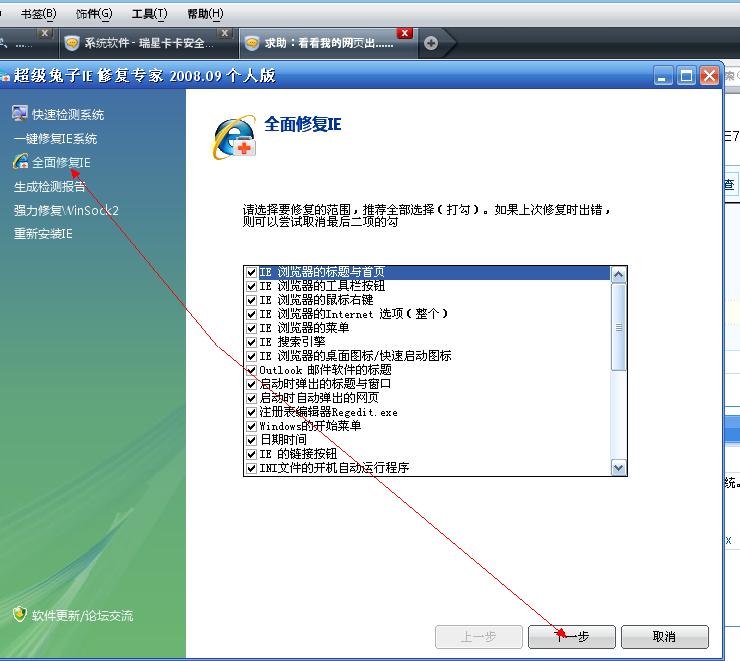Close the 超级兔子IE修复专家 window
Image resolution: width=740 pixels, height=661 pixels.
(709, 76)
